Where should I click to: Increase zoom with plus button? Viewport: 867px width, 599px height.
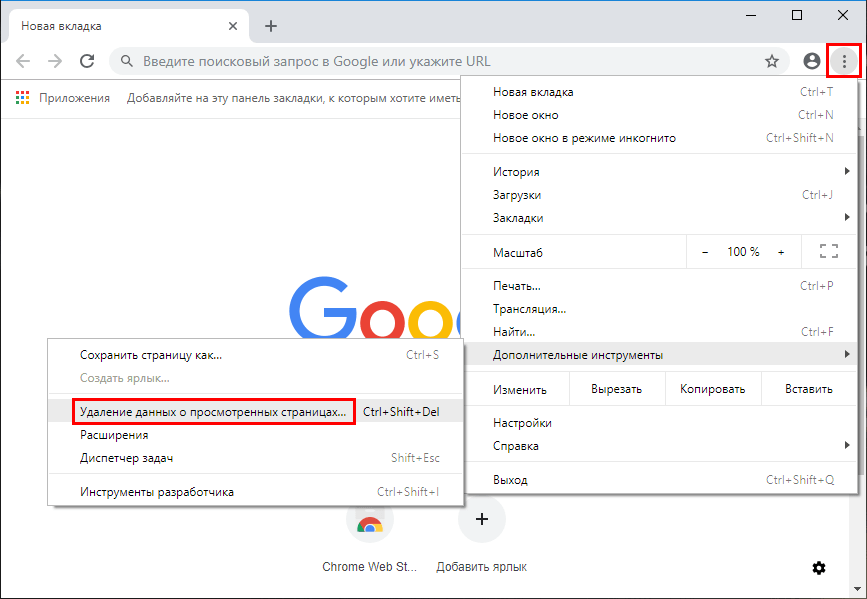[x=781, y=252]
